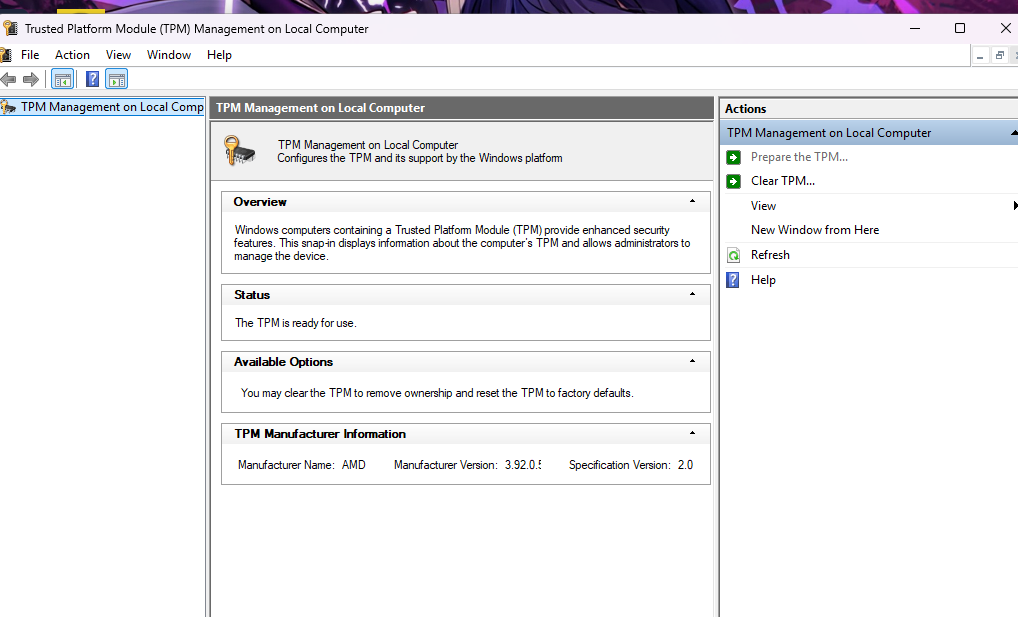Open the Help menu in the menu bar

[x=219, y=55]
